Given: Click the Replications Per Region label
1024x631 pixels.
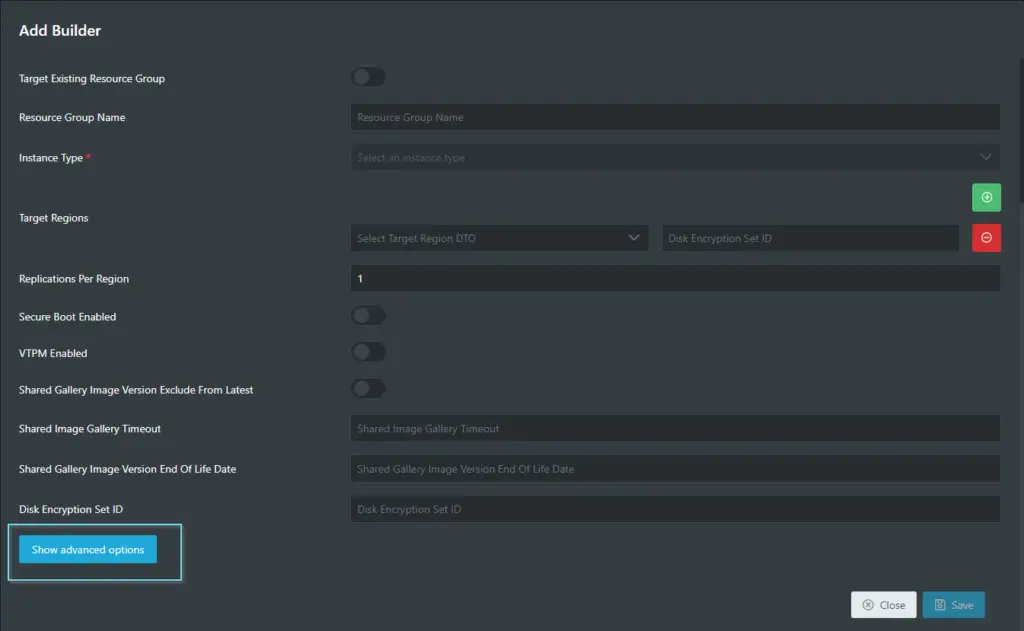Looking at the screenshot, I should [x=74, y=278].
